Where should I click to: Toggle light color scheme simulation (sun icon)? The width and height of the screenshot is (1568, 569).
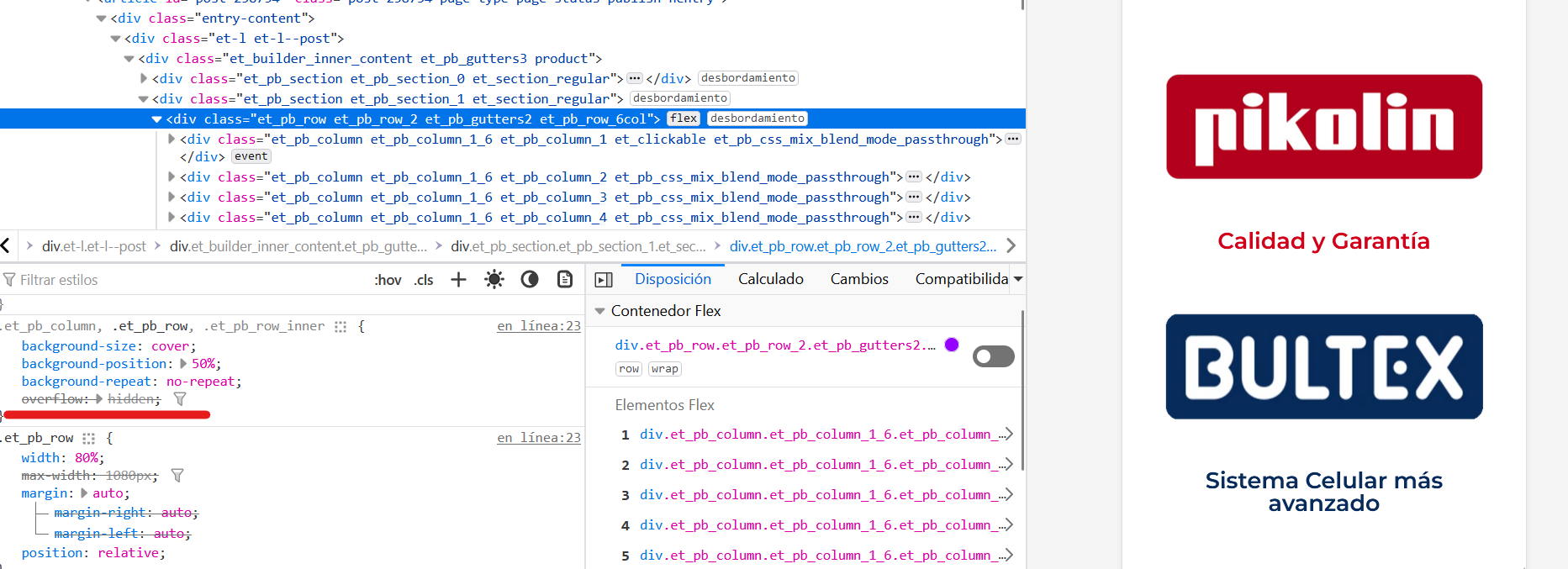[494, 279]
